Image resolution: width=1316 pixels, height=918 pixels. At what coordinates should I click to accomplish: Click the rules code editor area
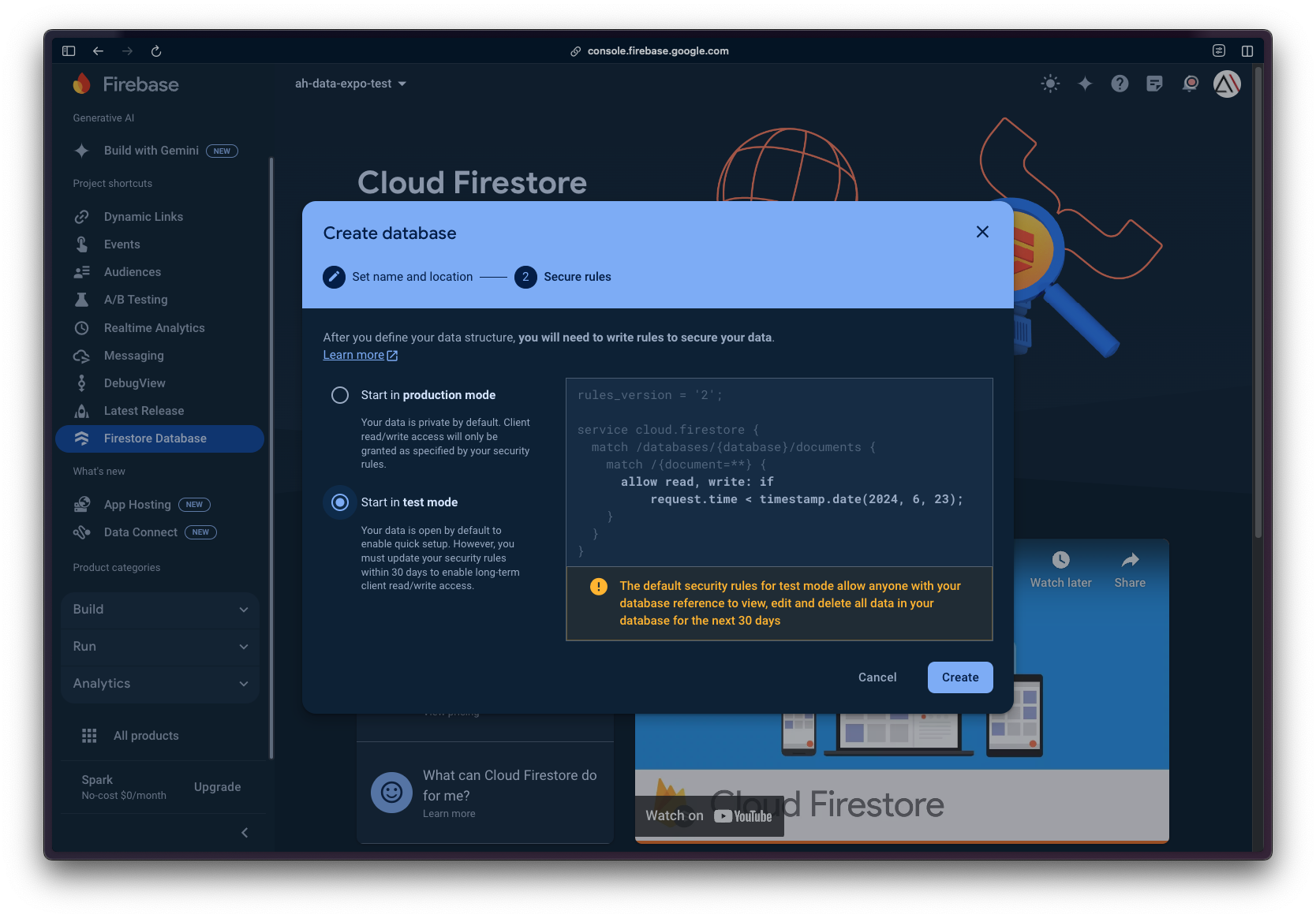[x=779, y=472]
